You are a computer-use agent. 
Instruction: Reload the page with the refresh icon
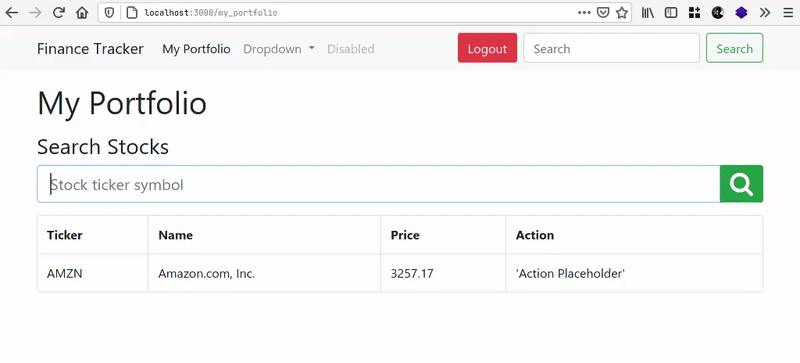pos(59,13)
